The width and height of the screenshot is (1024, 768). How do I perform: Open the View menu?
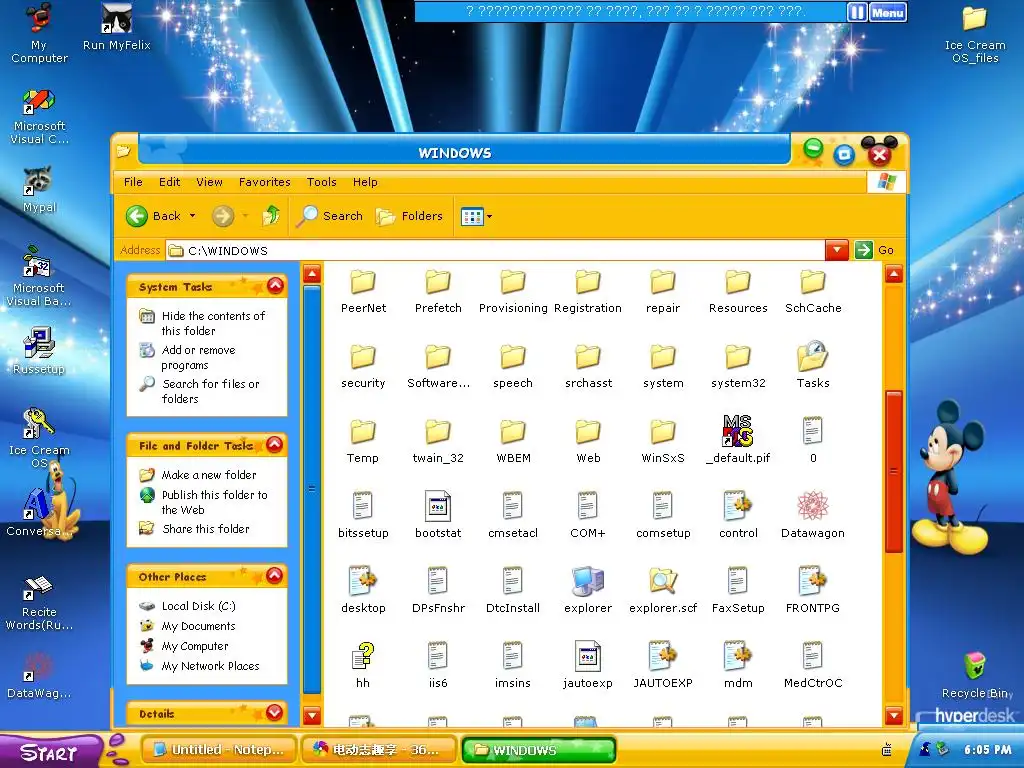(210, 182)
